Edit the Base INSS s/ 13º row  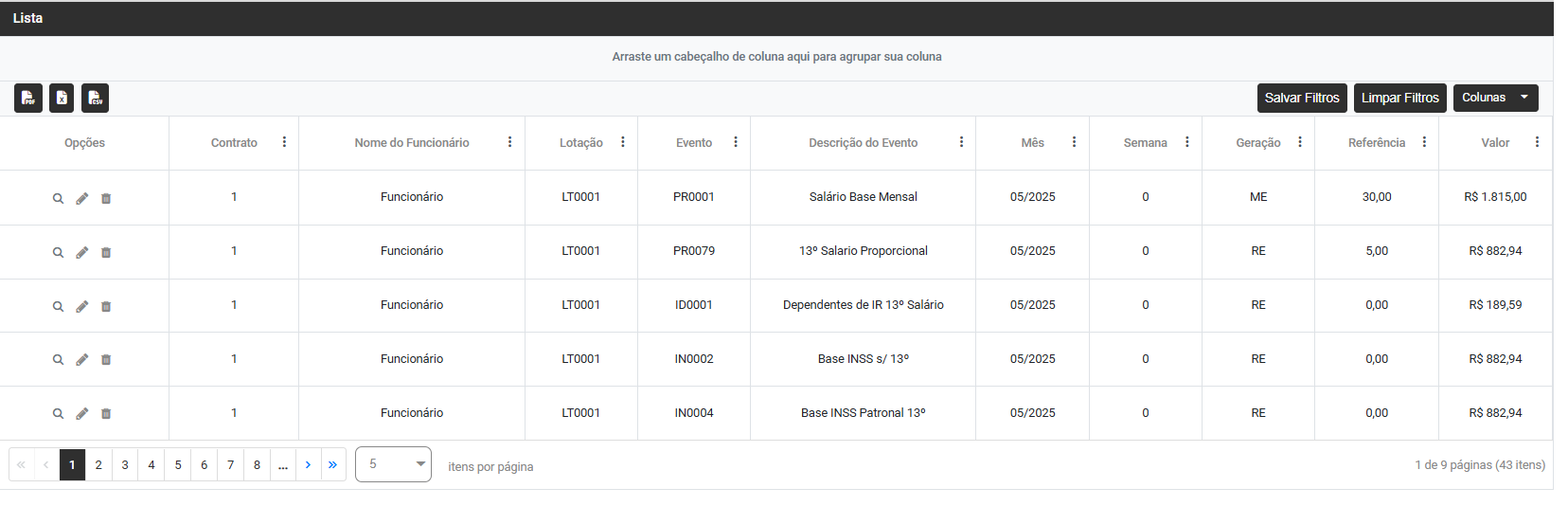click(x=82, y=360)
